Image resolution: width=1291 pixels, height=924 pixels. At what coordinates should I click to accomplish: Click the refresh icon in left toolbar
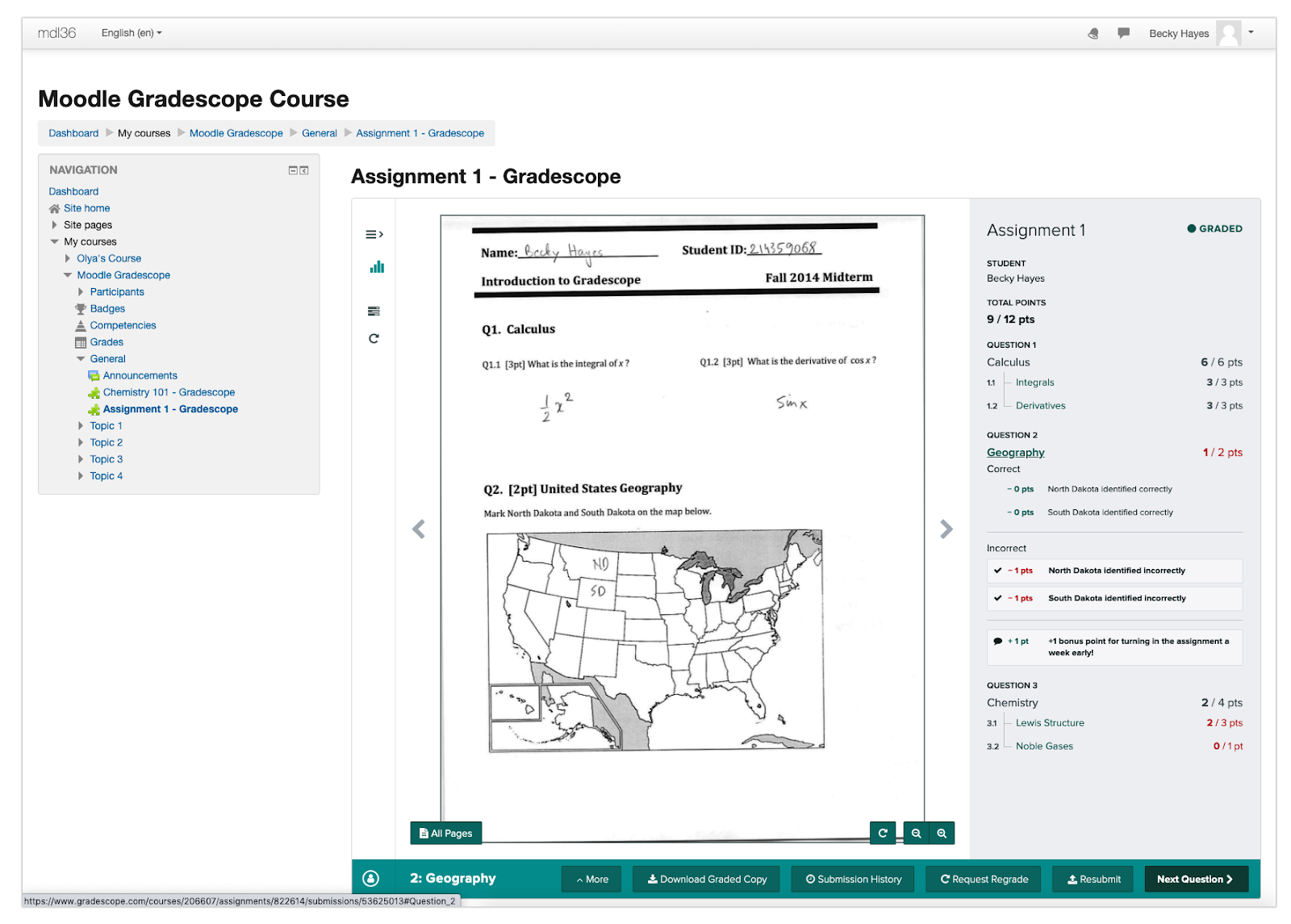tap(374, 338)
